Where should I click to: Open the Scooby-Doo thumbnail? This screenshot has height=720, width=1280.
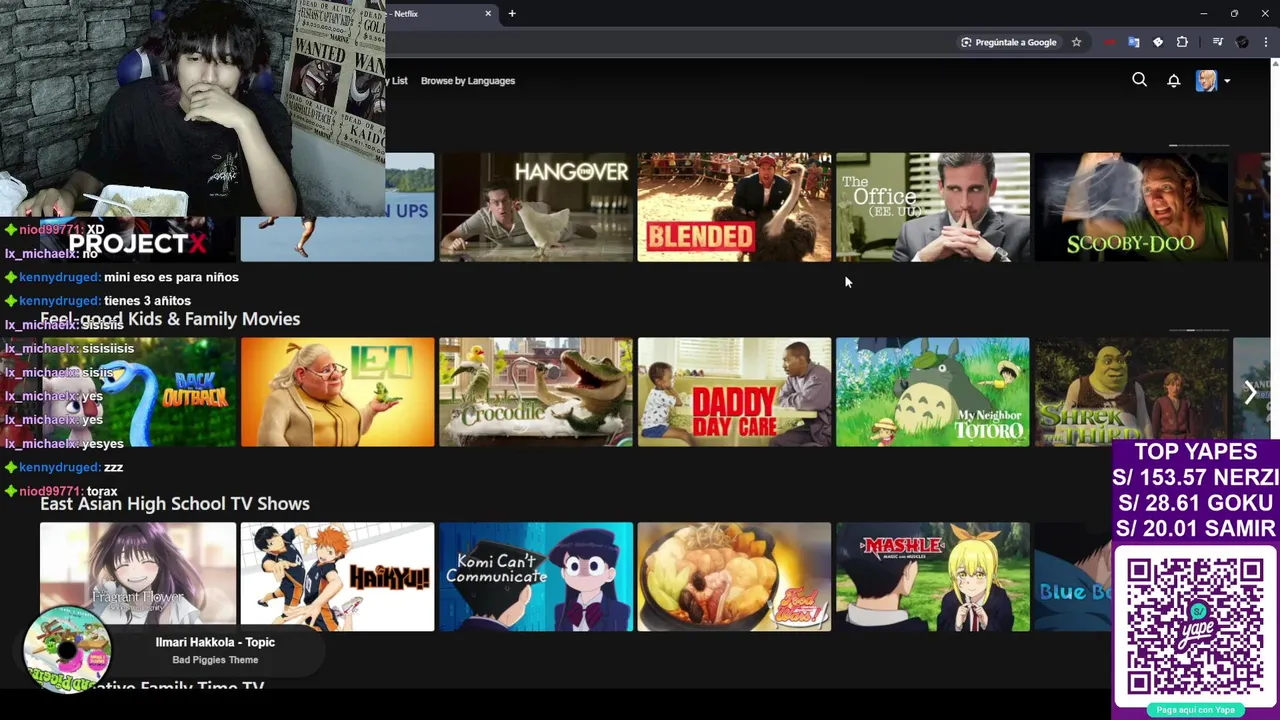tap(1131, 207)
